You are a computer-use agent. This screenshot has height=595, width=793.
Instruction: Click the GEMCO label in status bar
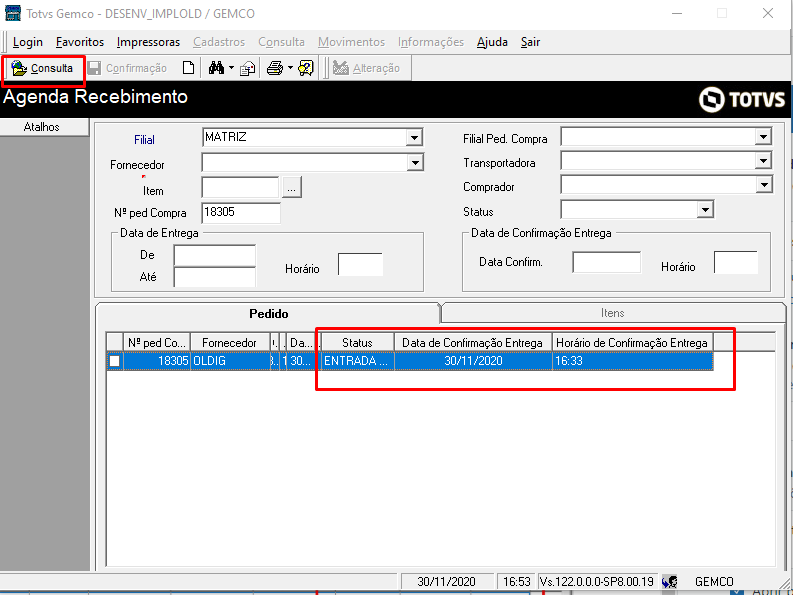714,582
